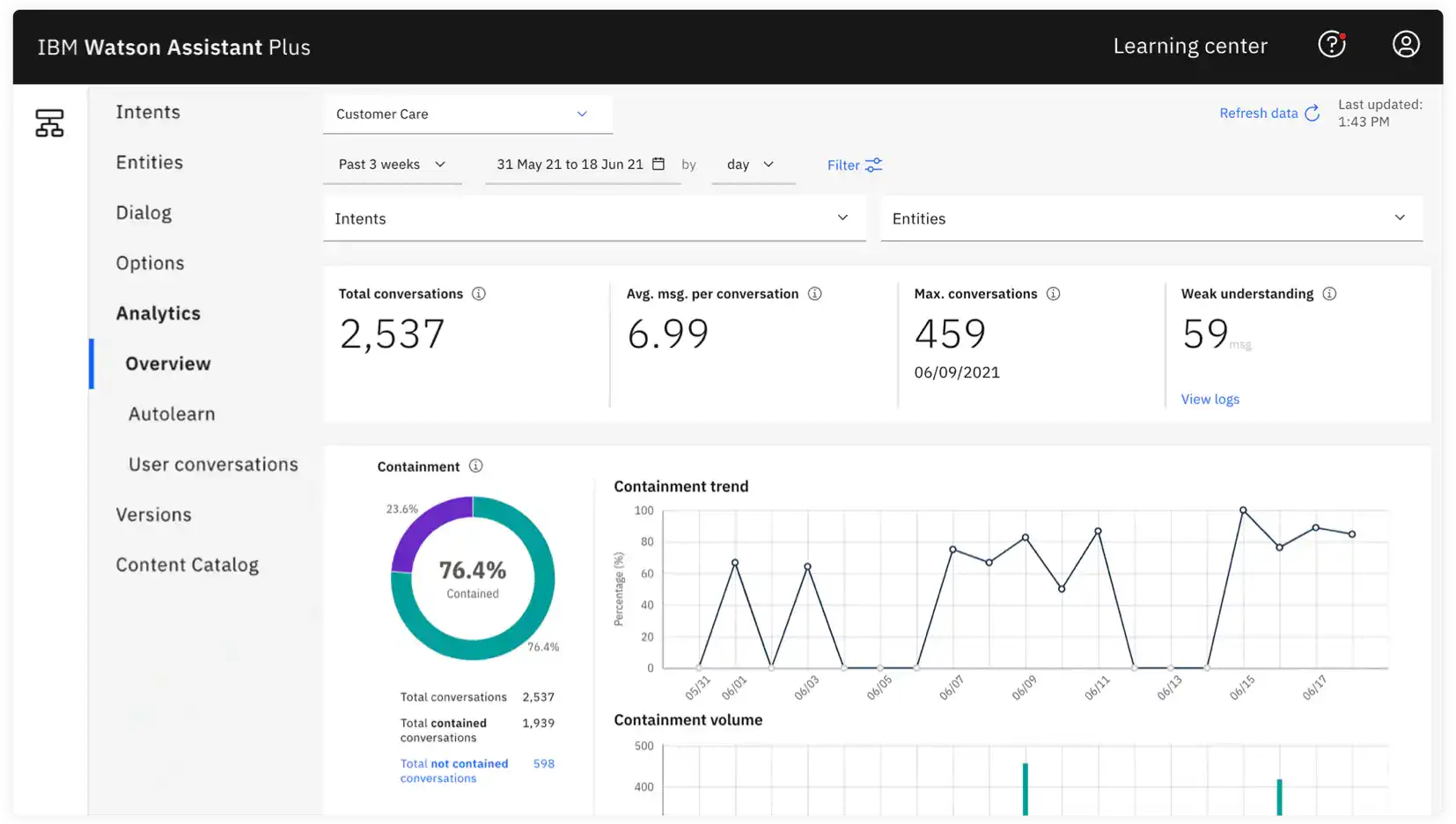The height and width of the screenshot is (824, 1456).
Task: Show info for Weak understanding
Action: tap(1329, 293)
